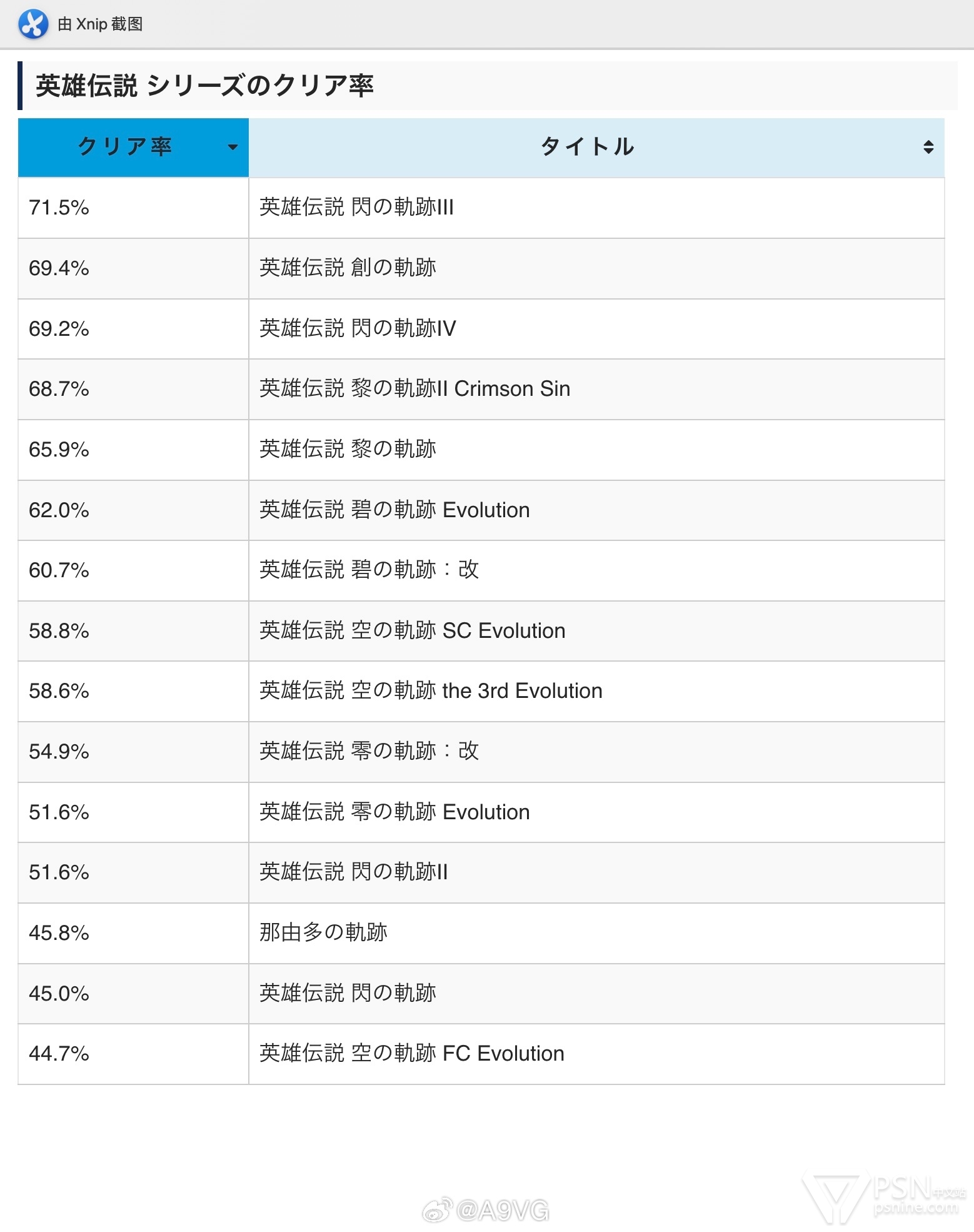This screenshot has width=974, height=1232.
Task: Toggle sort arrows on the タイトル column
Action: click(x=928, y=148)
